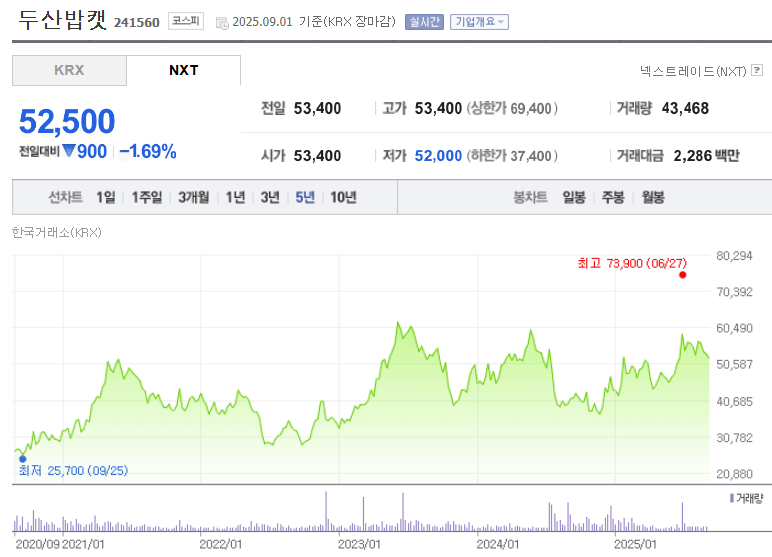Click the 80,294 price axis label

(x=734, y=256)
